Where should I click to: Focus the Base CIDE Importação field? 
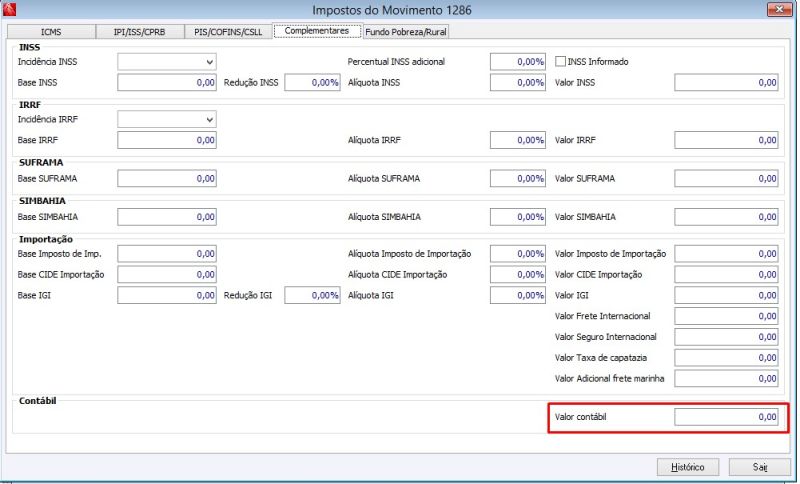coord(167,275)
